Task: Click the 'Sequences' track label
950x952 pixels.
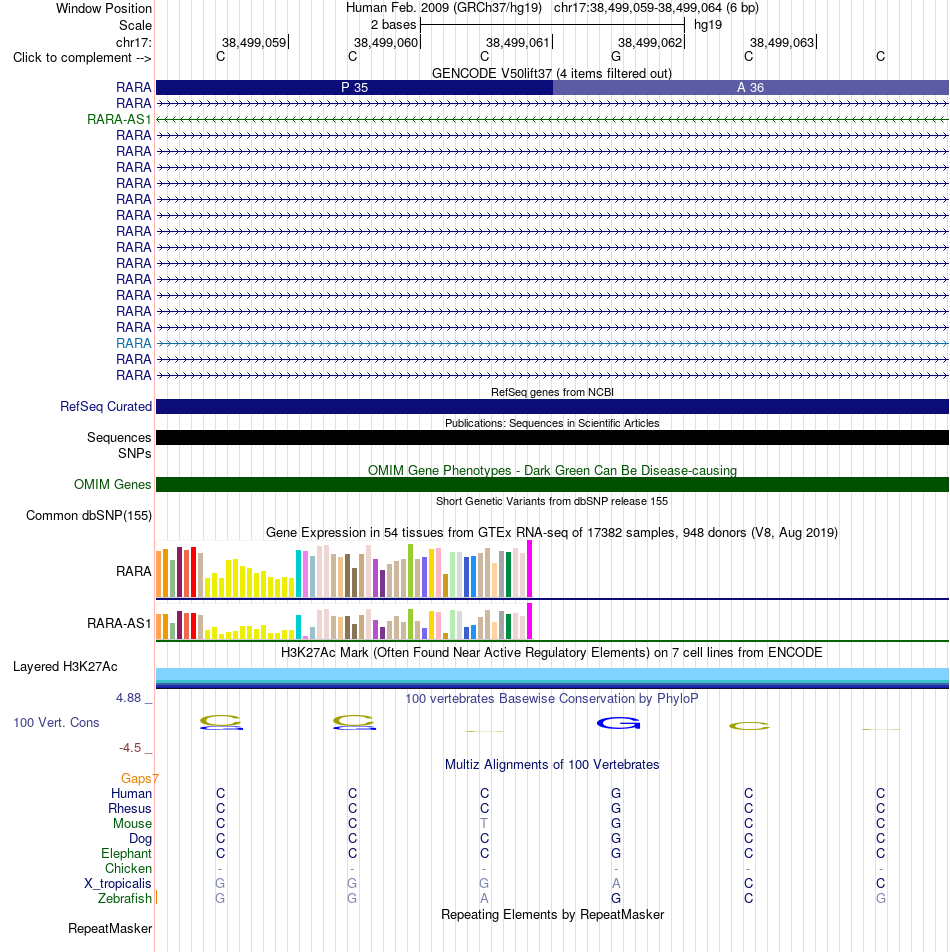Action: (119, 438)
